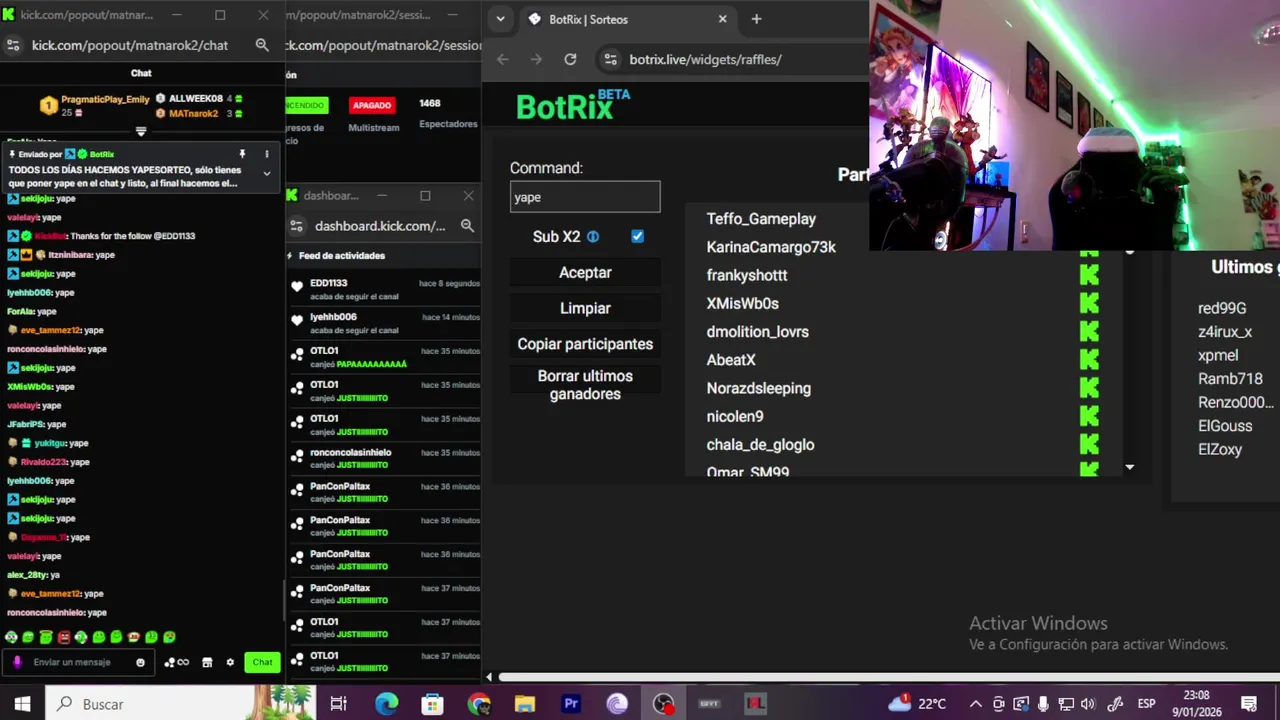
Task: Open the pinned message three-dots menu
Action: (x=266, y=154)
